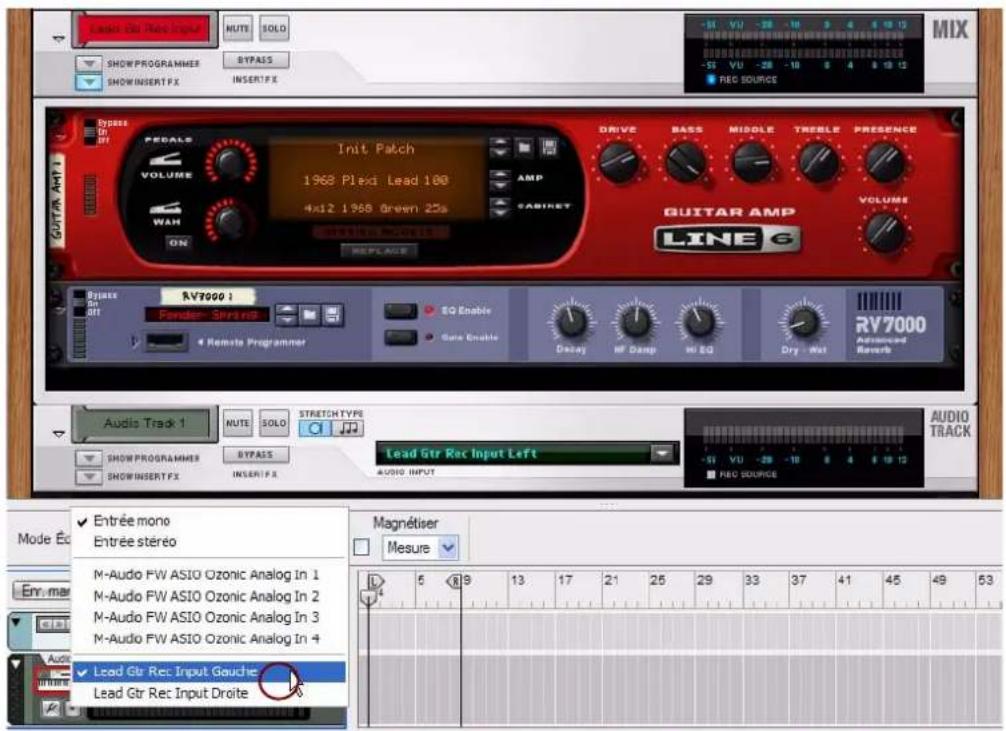
Task: Click the wrench tool icon under the track
Action: [x=51, y=709]
